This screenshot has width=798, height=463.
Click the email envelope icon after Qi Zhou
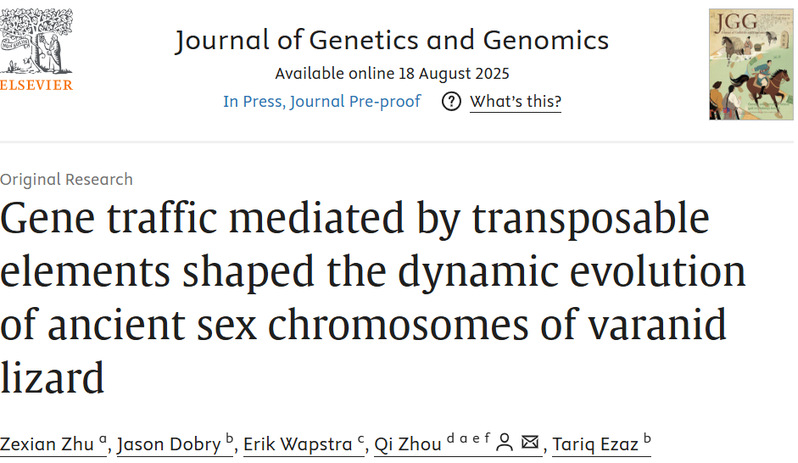530,442
